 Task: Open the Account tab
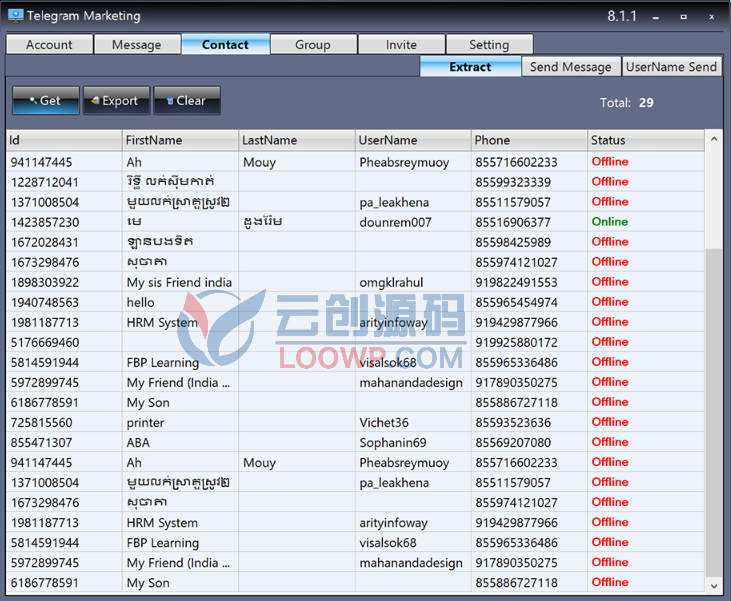click(x=49, y=44)
